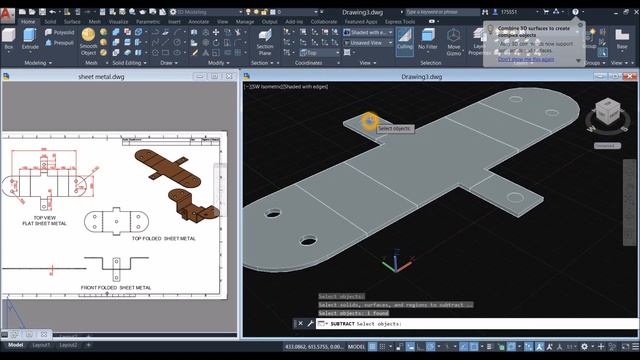Viewport: 640px width, 360px height.
Task: Switch to the Visualize ribbon tab
Action: (x=118, y=22)
